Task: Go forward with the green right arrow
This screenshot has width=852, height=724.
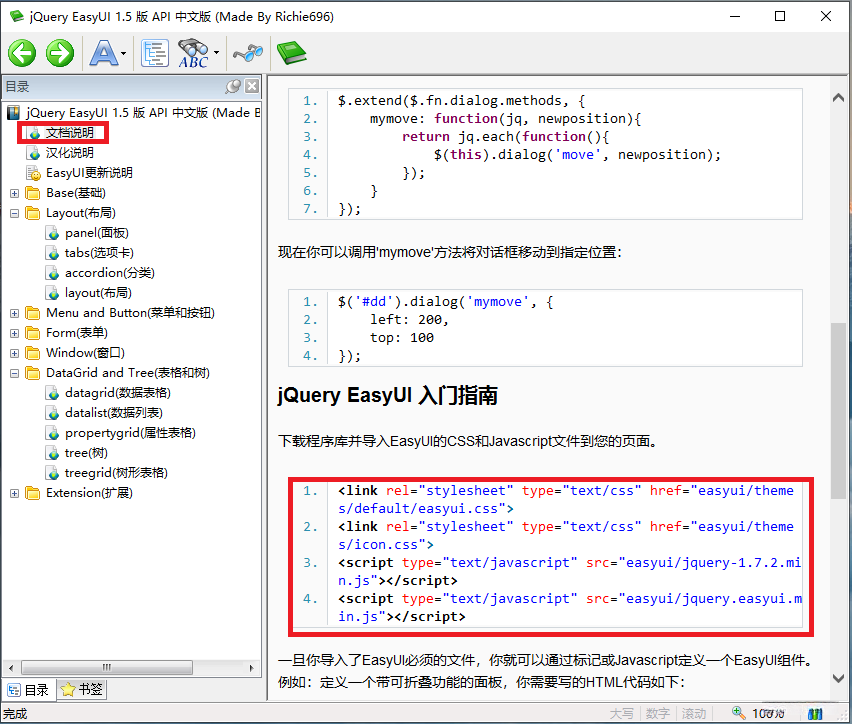Action: [60, 53]
